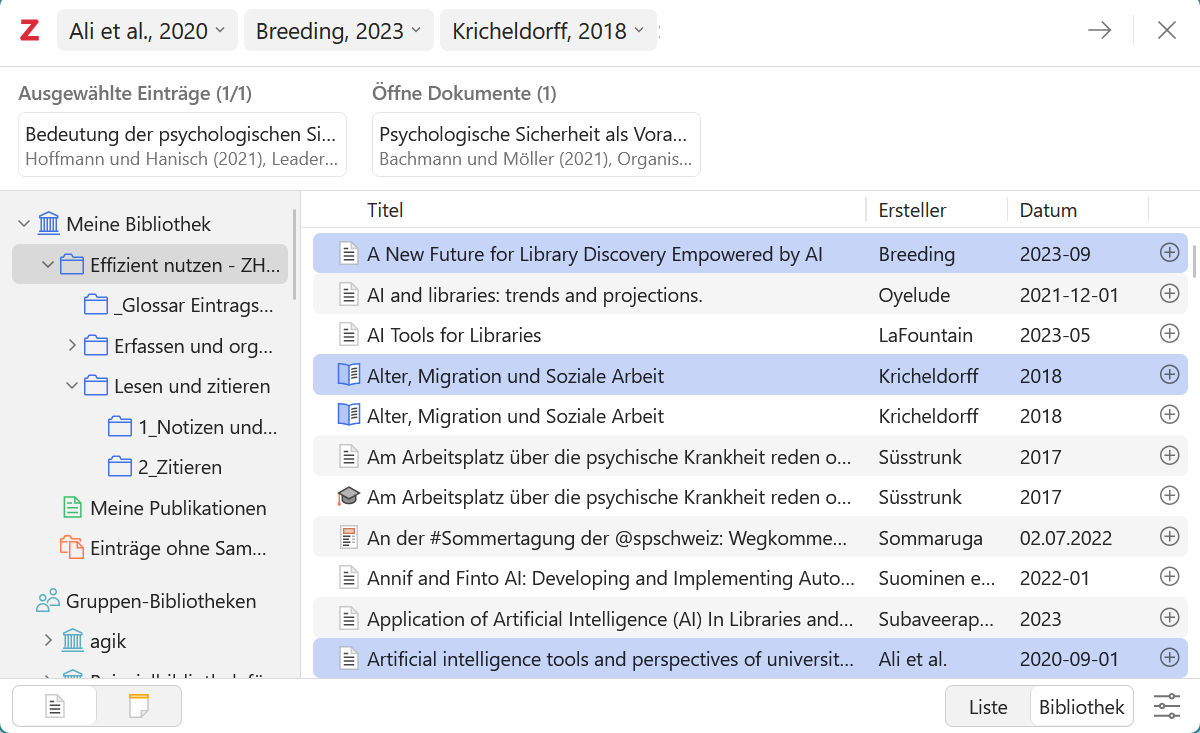Switch to notes view yellow icon

(x=139, y=706)
